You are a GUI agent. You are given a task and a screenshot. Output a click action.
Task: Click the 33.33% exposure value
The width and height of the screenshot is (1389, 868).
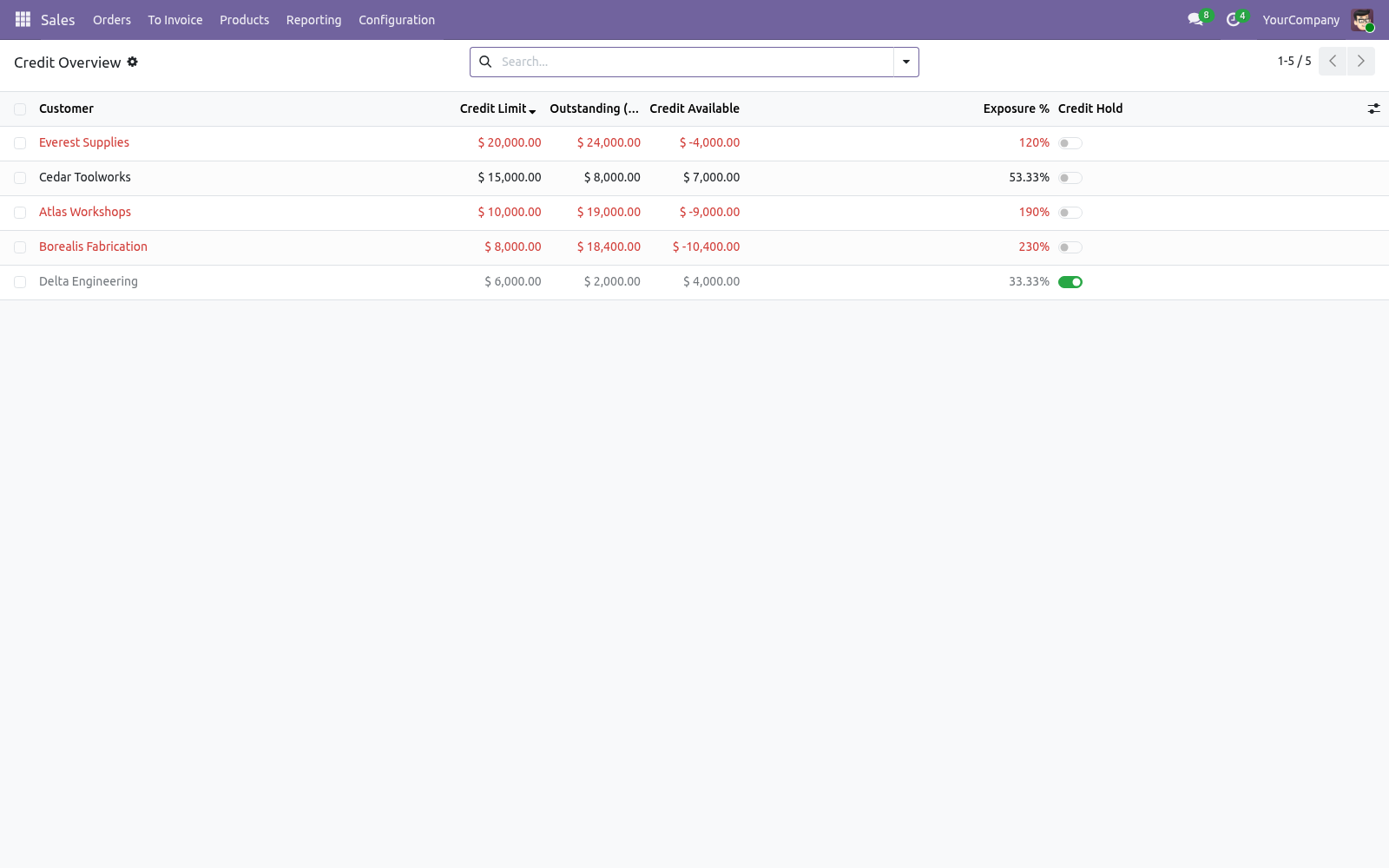click(1029, 281)
